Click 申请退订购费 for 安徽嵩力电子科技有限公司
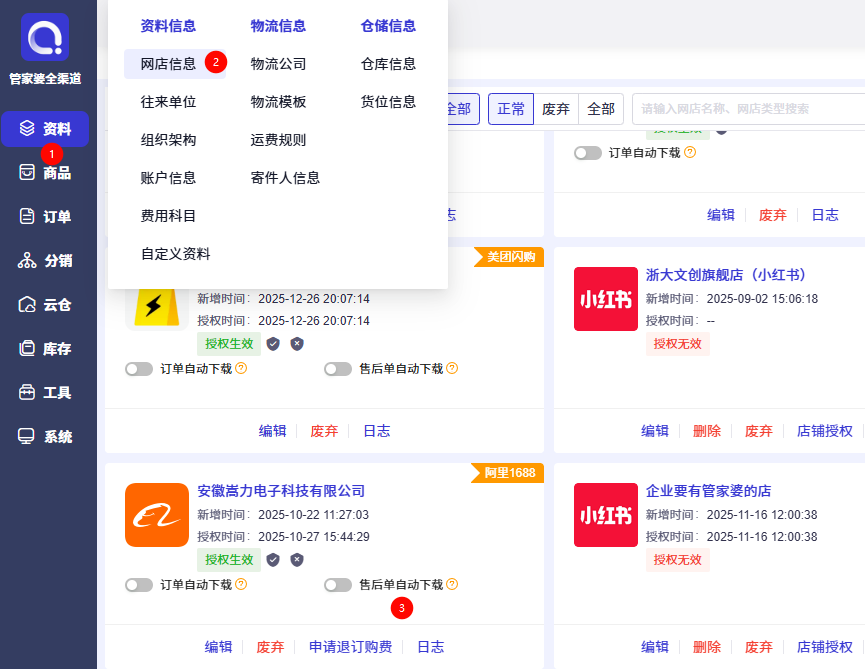Viewport: 865px width, 669px height. point(350,647)
